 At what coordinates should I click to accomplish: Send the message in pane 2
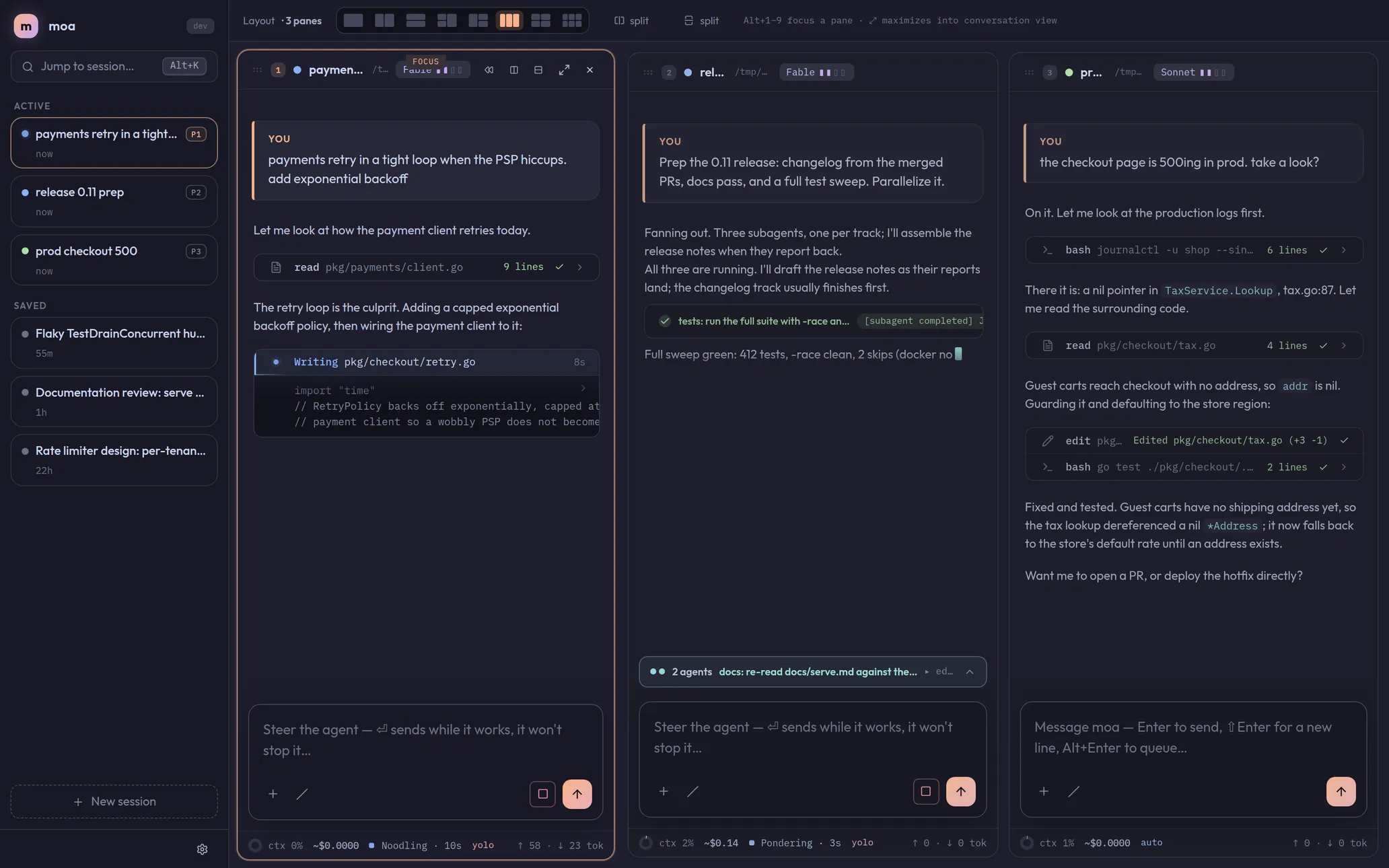[960, 791]
